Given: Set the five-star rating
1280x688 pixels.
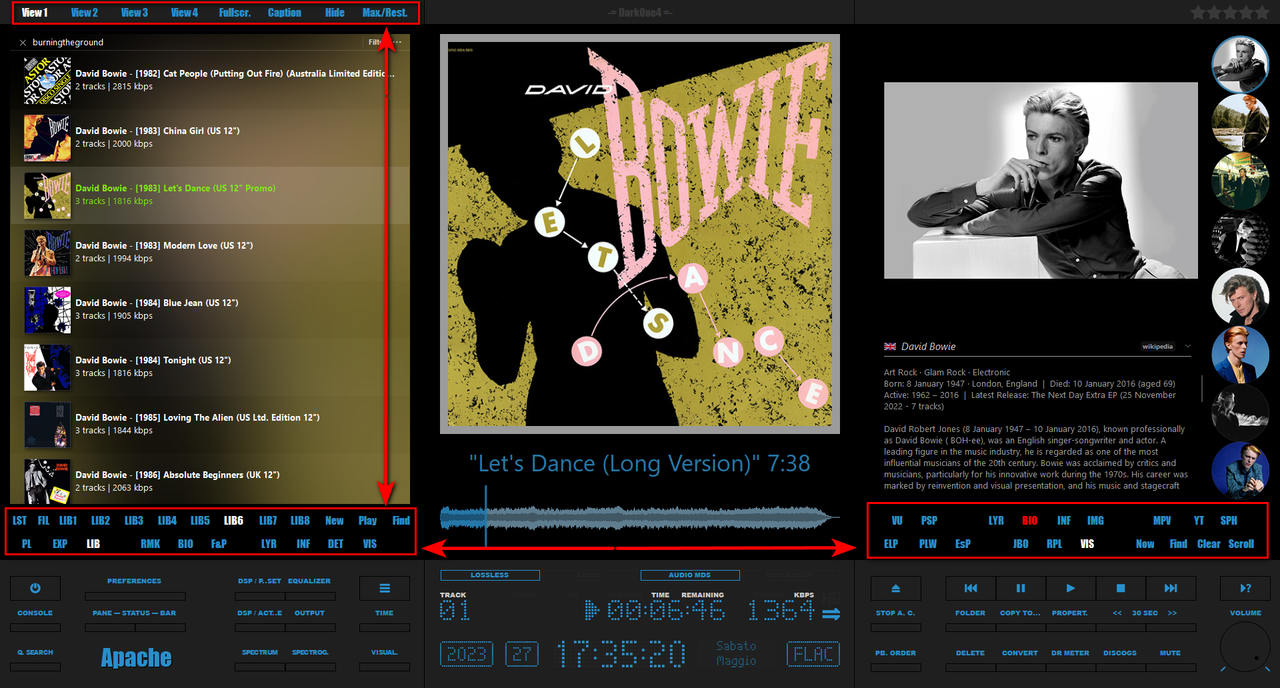Looking at the screenshot, I should (1229, 13).
